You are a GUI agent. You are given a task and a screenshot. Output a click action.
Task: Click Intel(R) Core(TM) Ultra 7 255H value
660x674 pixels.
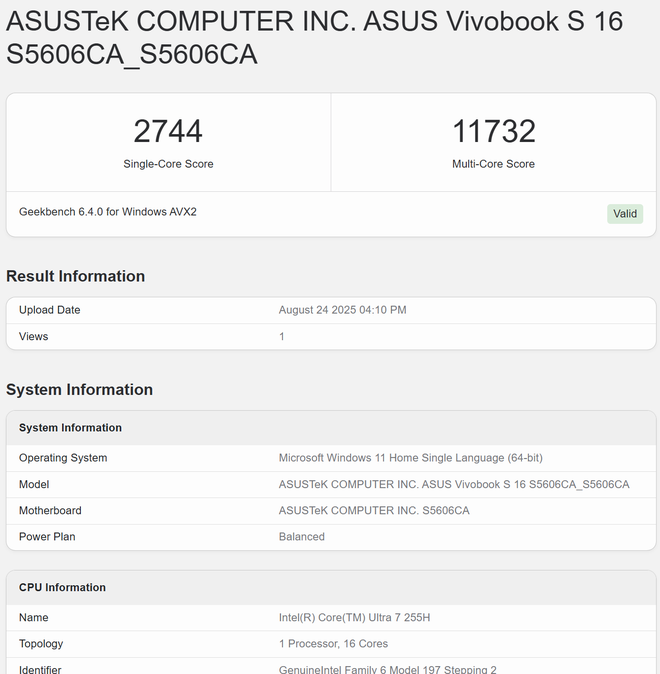coord(354,618)
